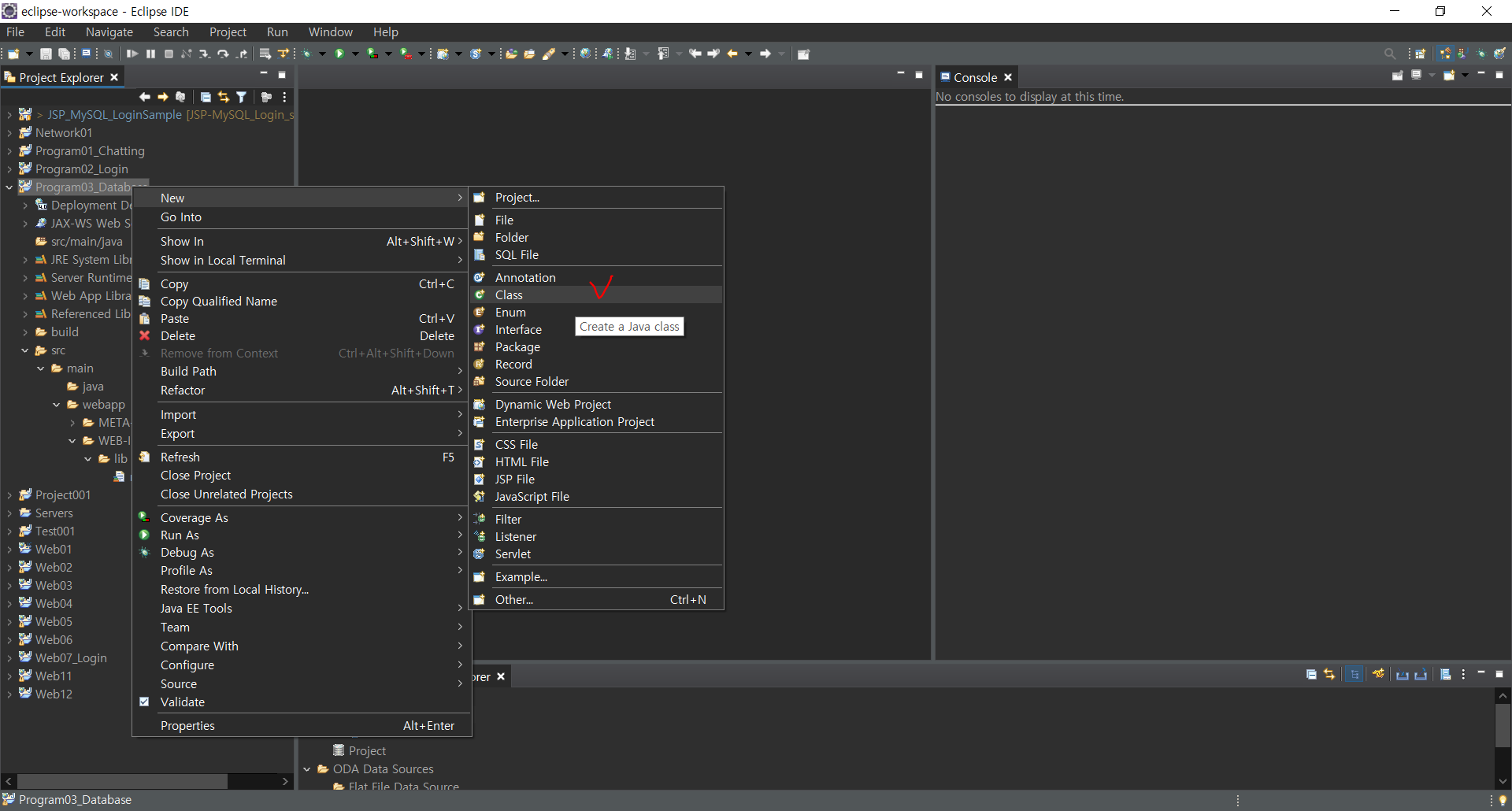Switch to Java perspective icon
Viewport: 1512px width, 811px height.
[1463, 54]
